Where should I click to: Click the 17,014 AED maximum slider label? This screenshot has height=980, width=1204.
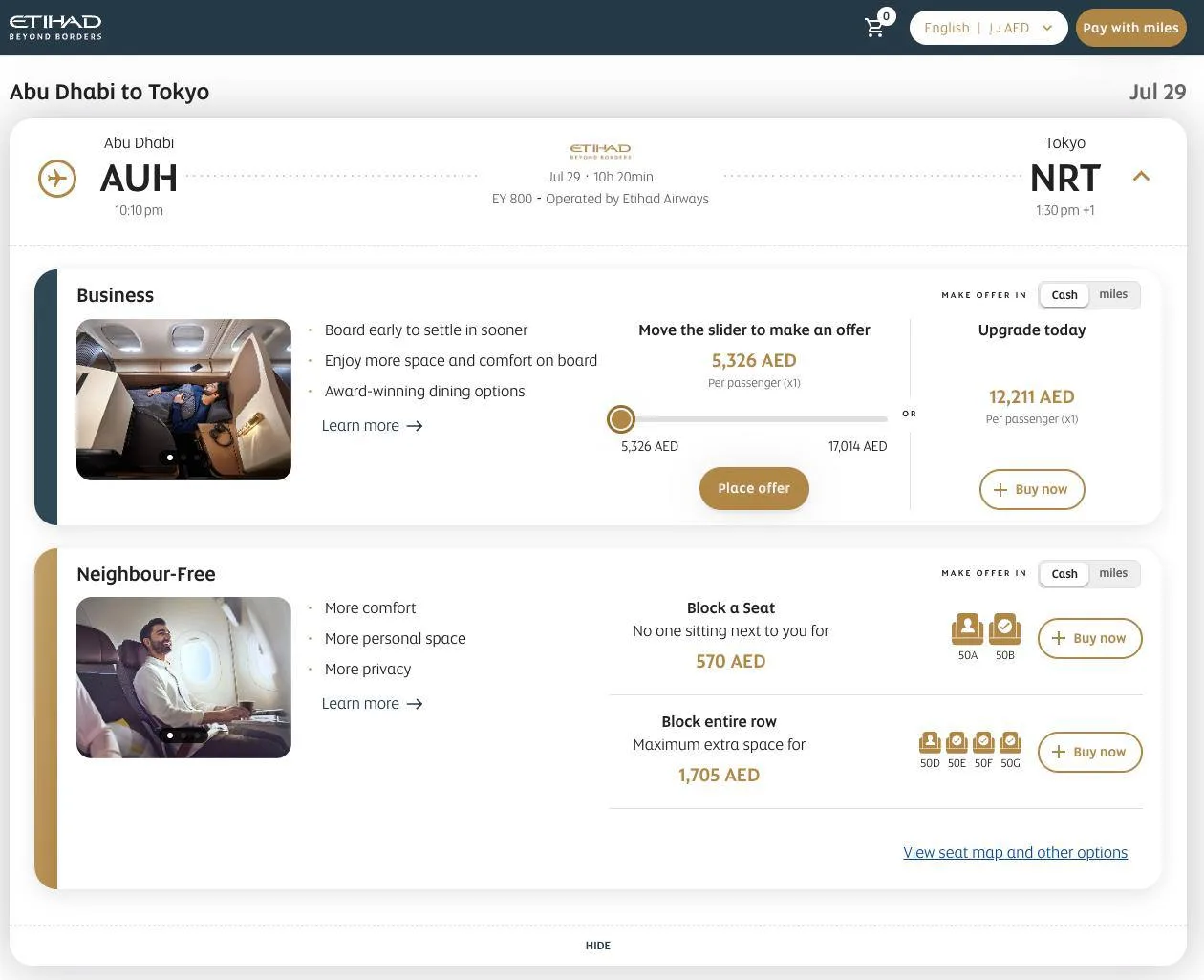[857, 446]
